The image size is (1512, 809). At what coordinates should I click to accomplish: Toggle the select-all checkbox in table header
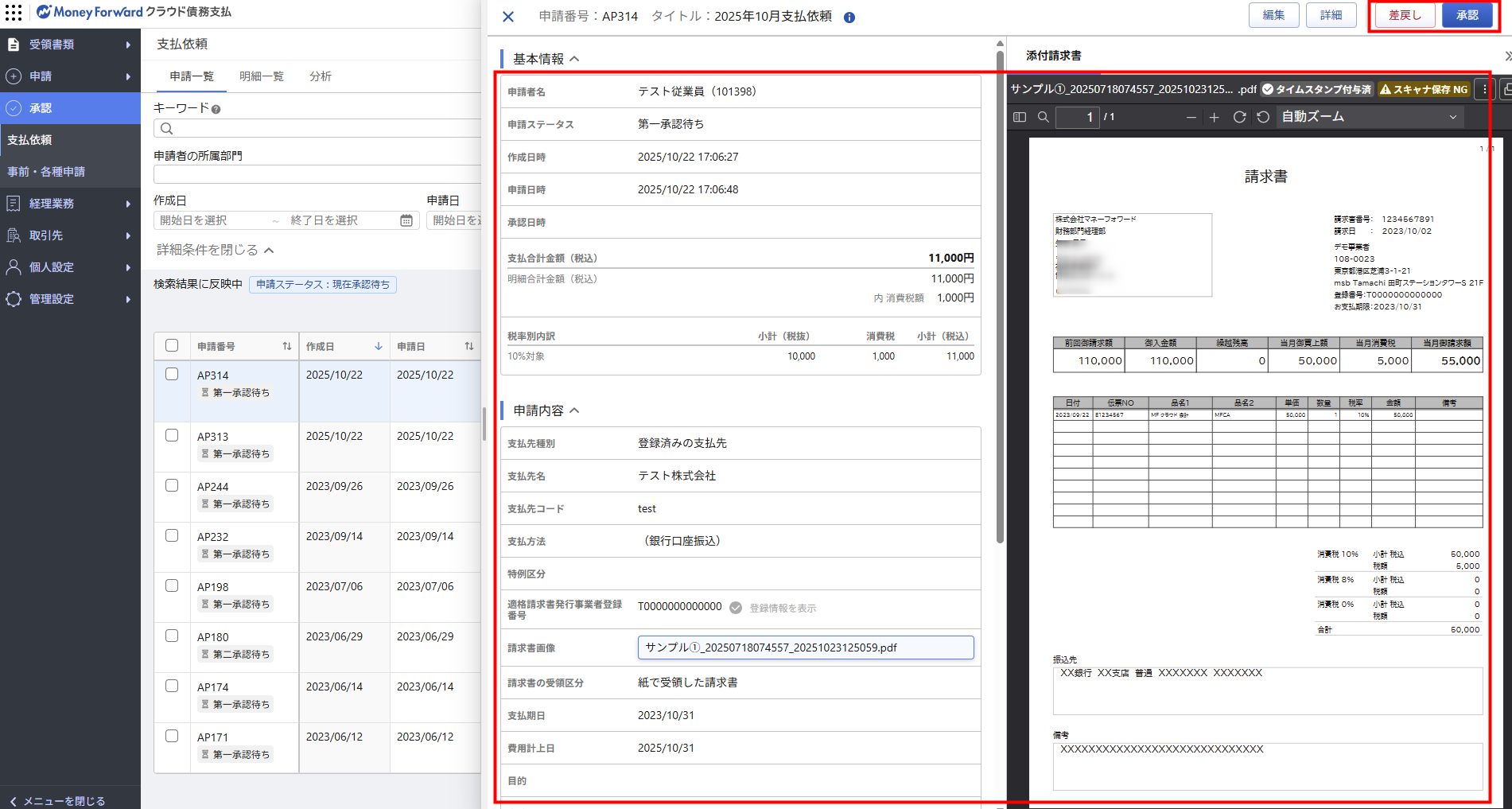(x=172, y=345)
